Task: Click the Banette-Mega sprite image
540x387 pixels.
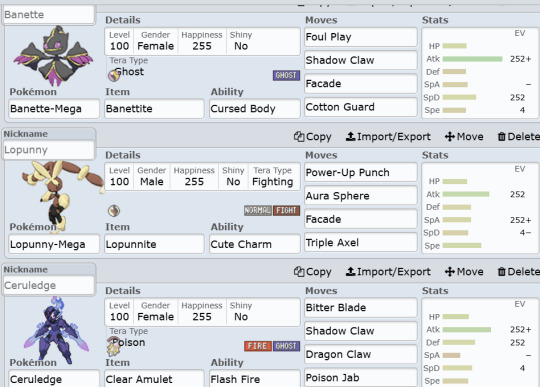Action: pyautogui.click(x=53, y=55)
